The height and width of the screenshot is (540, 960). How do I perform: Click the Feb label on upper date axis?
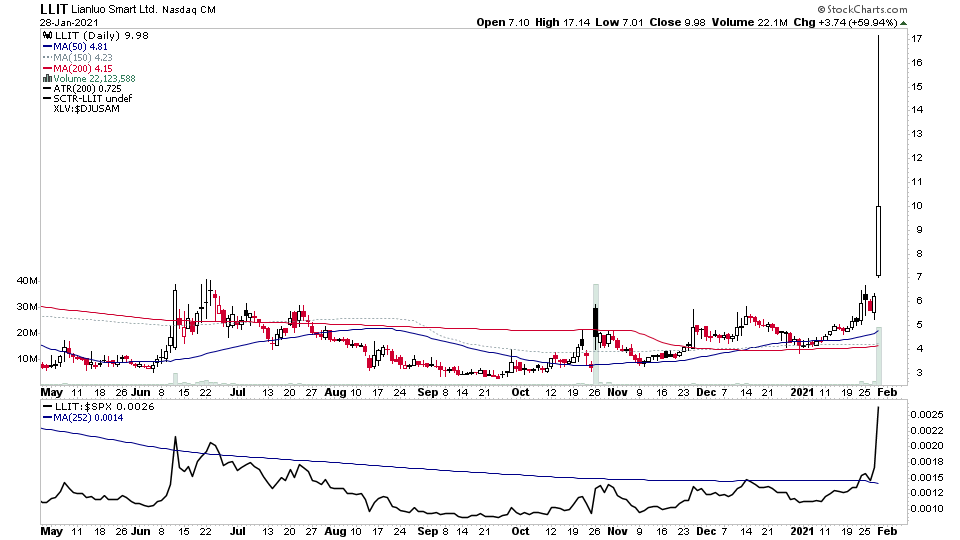click(x=887, y=392)
